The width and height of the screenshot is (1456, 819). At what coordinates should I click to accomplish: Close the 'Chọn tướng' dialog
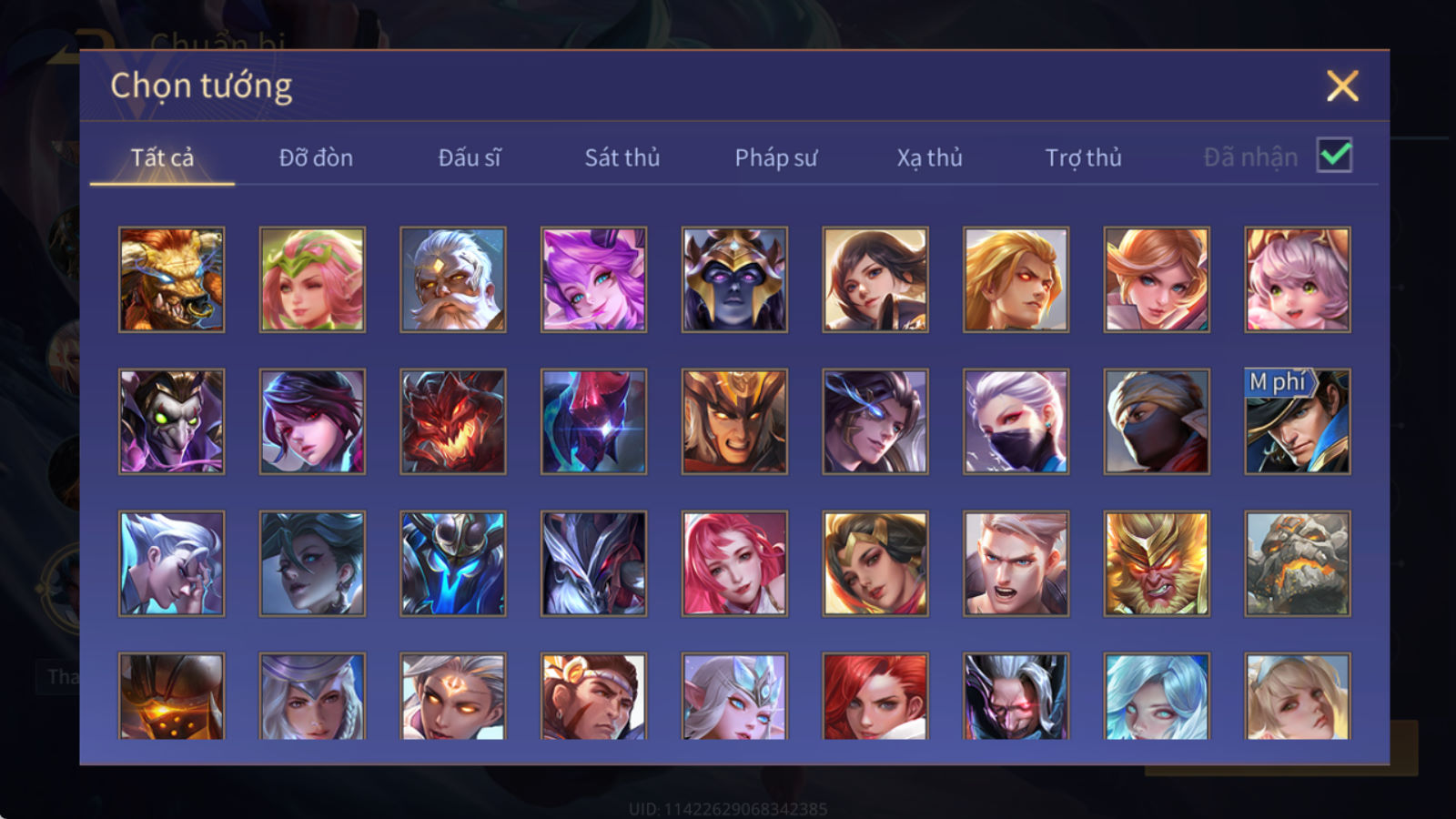(1342, 86)
